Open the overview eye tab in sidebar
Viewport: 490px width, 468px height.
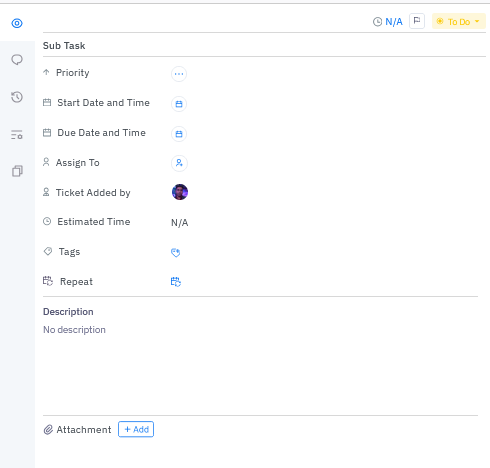[x=17, y=23]
